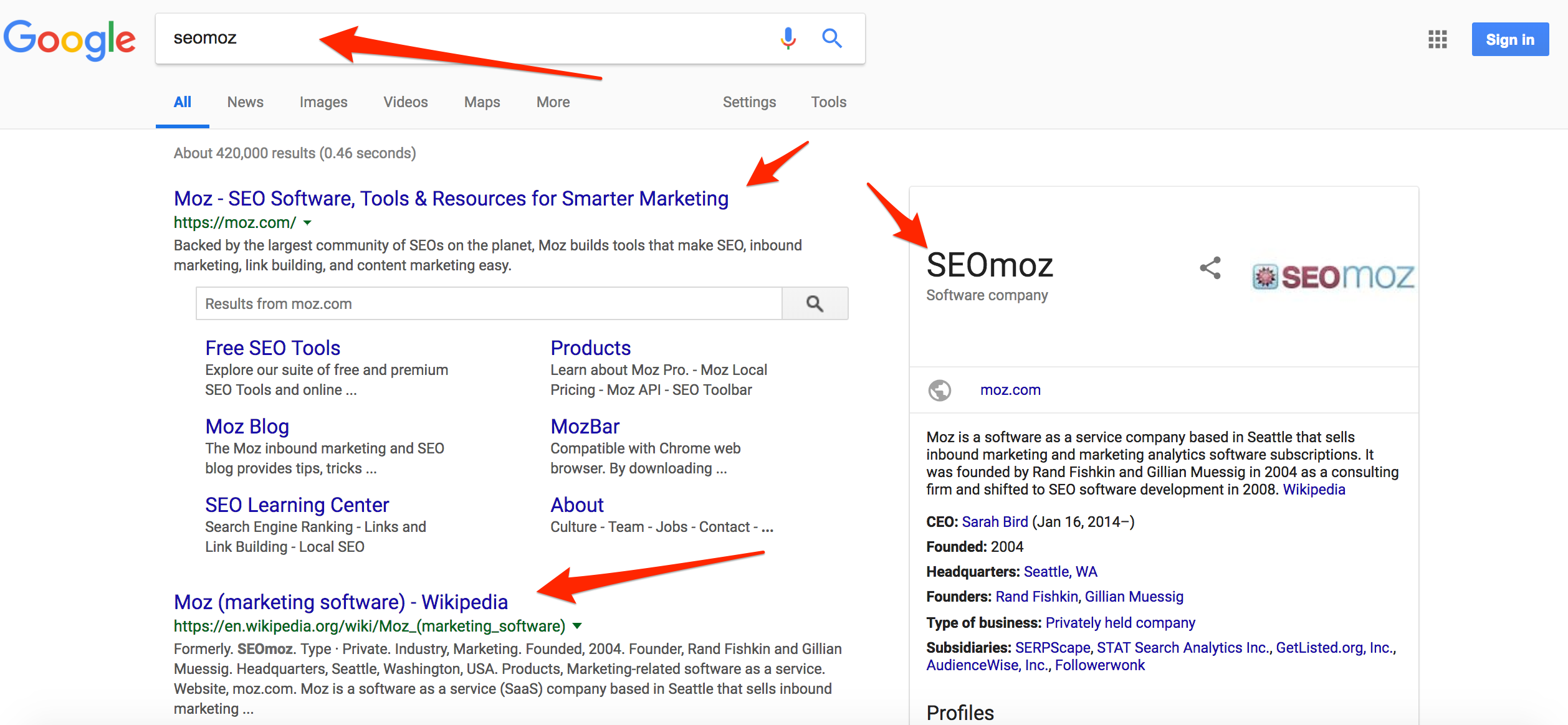
Task: Switch to the Images tab
Action: coord(323,102)
